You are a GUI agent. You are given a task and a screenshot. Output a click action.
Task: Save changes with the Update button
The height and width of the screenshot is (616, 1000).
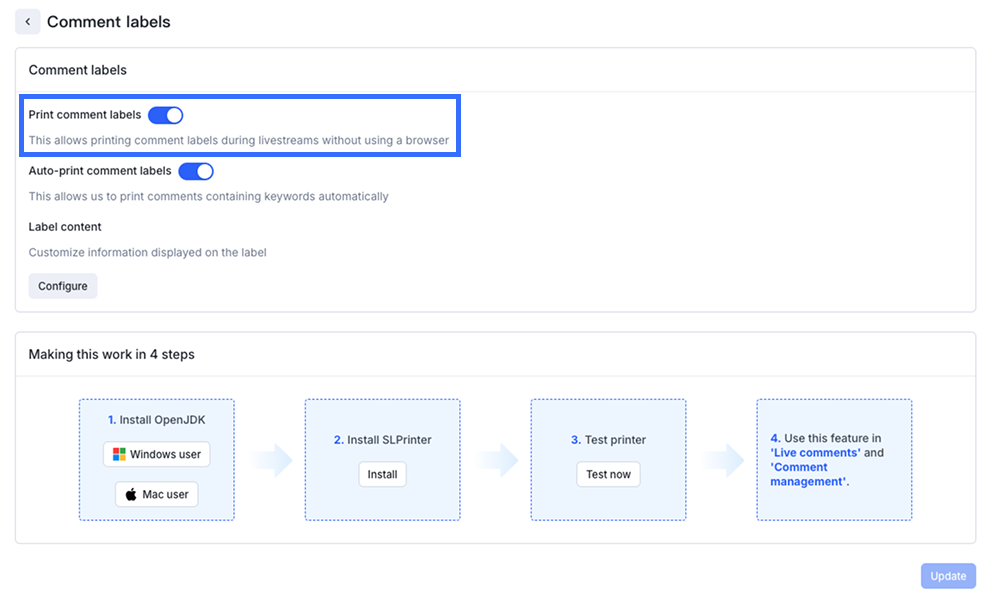[948, 576]
